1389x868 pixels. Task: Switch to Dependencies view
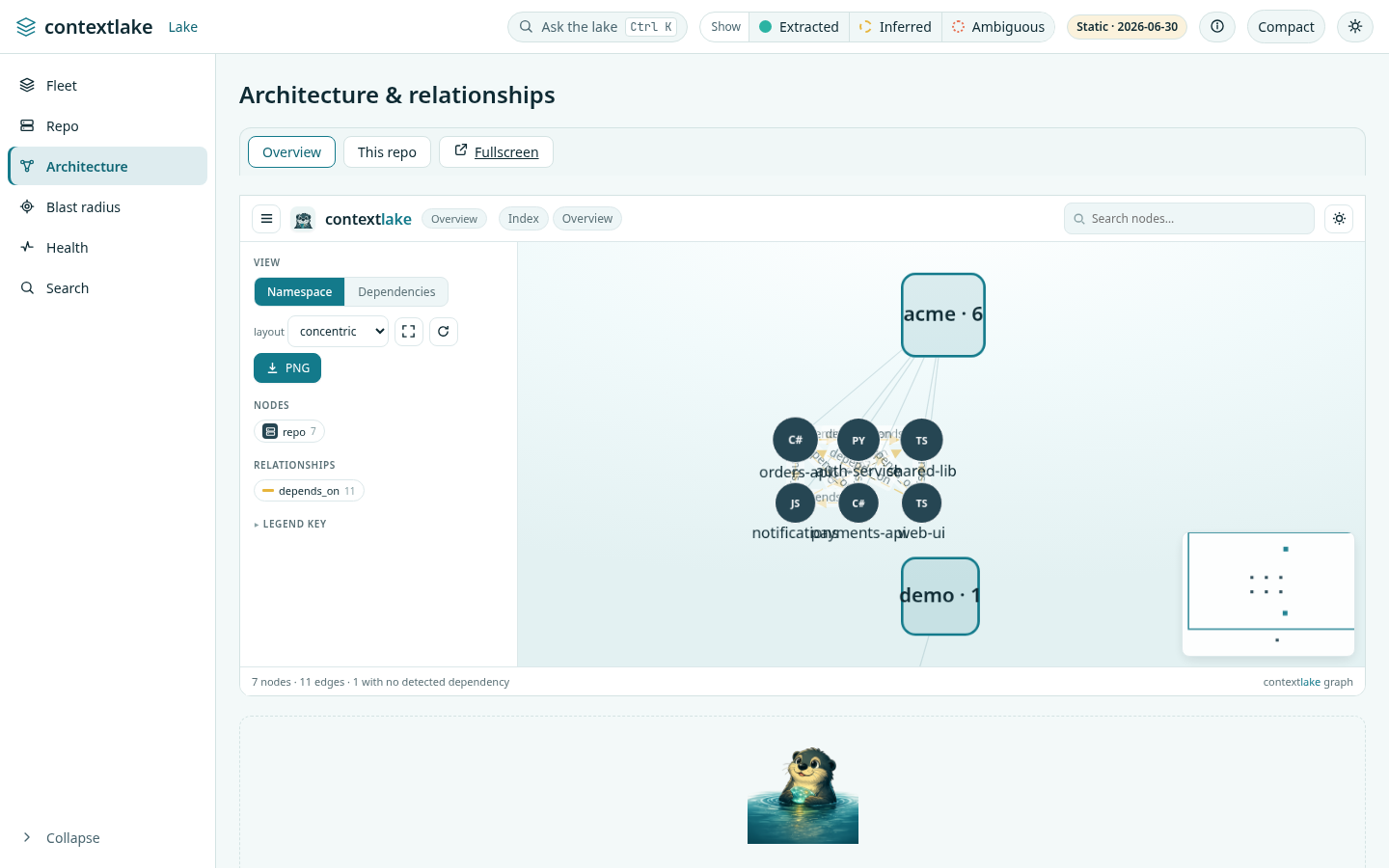point(396,292)
